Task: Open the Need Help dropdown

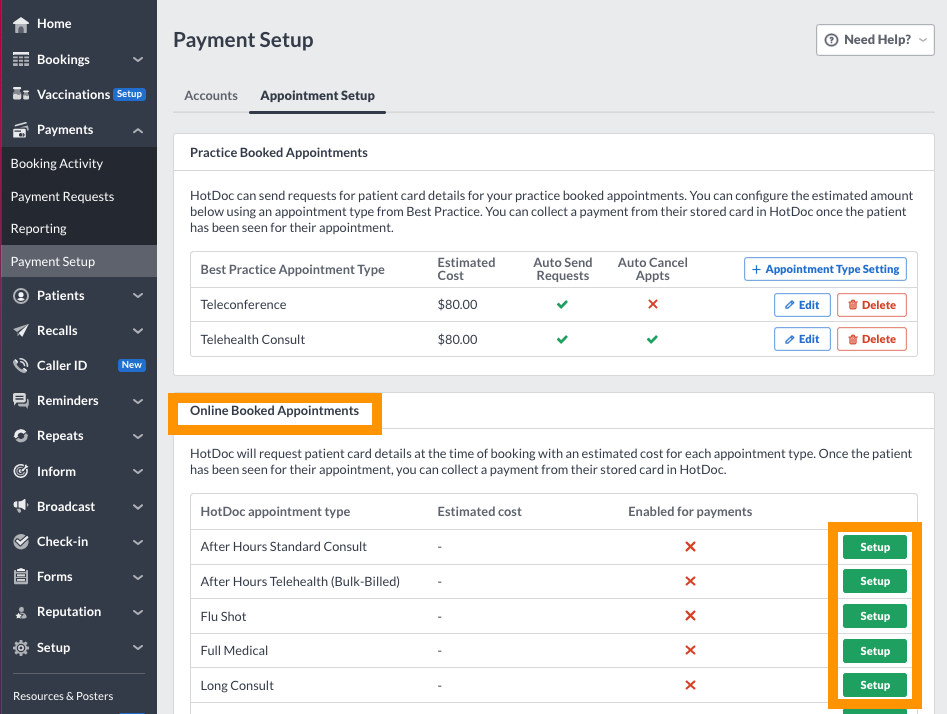Action: pos(875,40)
